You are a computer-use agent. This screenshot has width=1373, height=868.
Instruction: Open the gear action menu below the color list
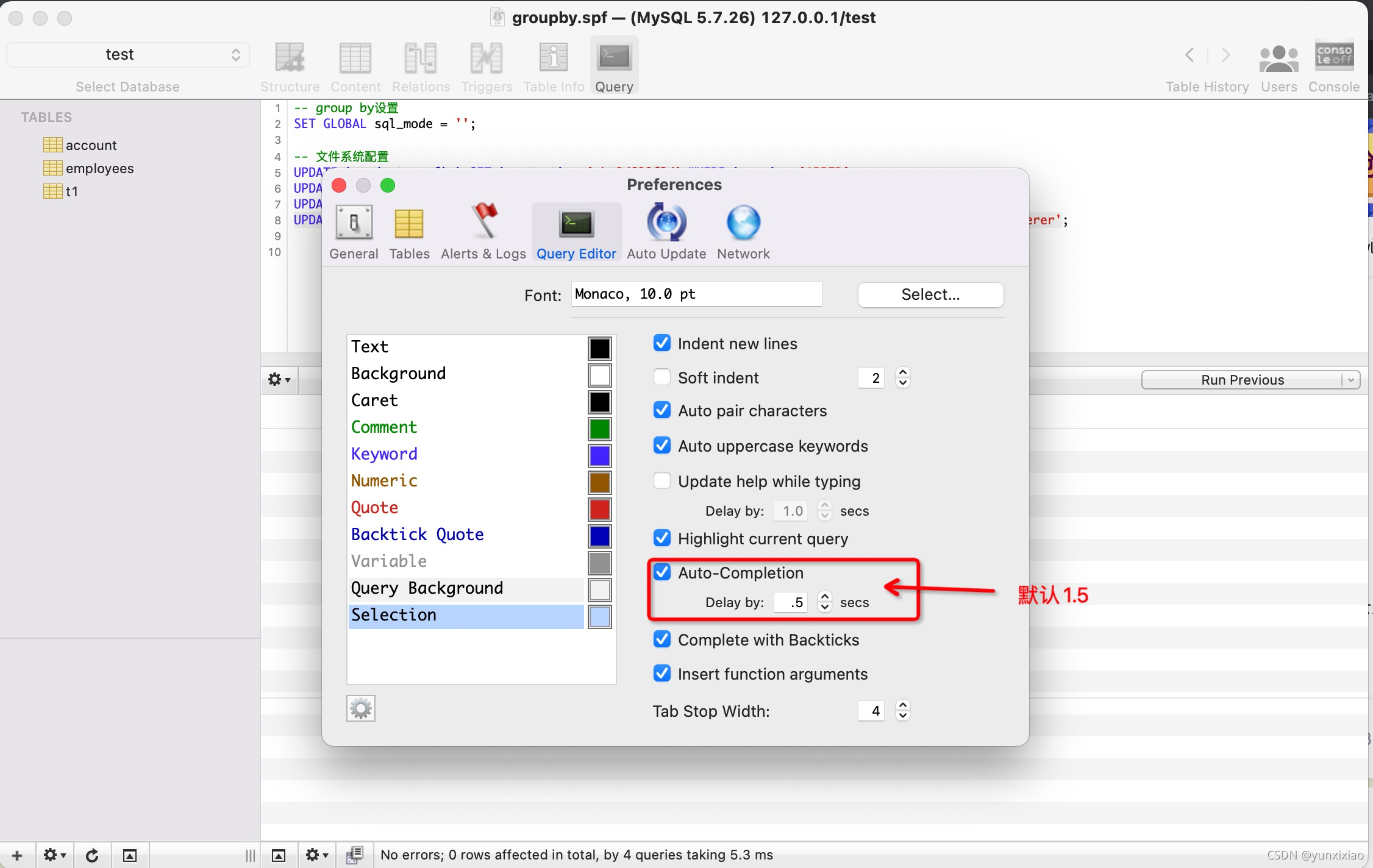coord(360,708)
